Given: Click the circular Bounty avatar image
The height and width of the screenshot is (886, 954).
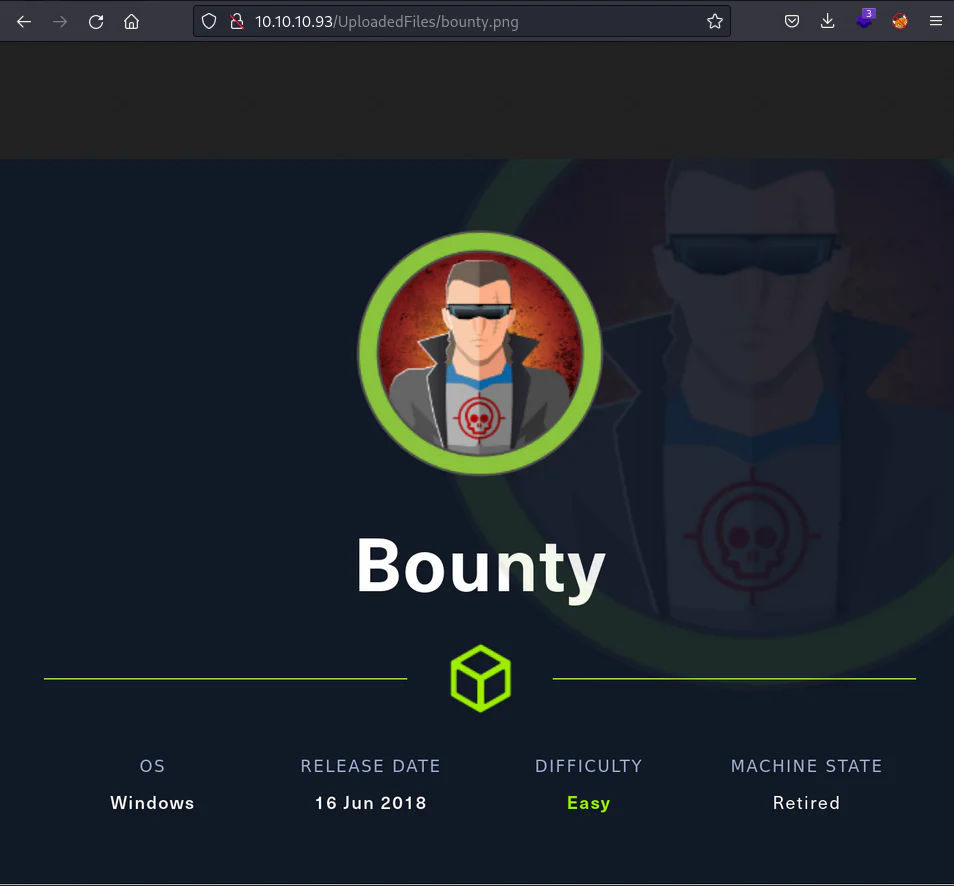Looking at the screenshot, I should coord(480,352).
